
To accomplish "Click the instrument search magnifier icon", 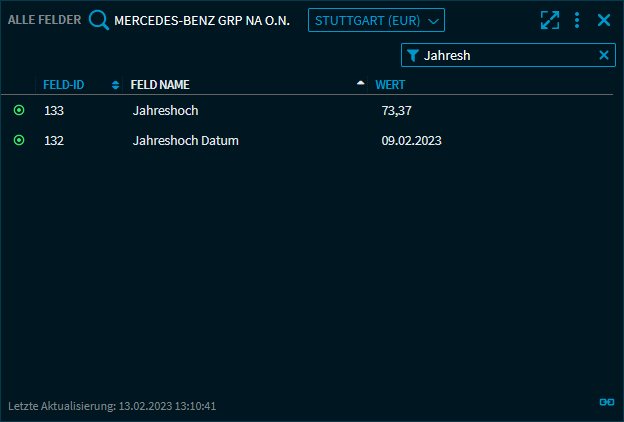I will click(x=99, y=20).
